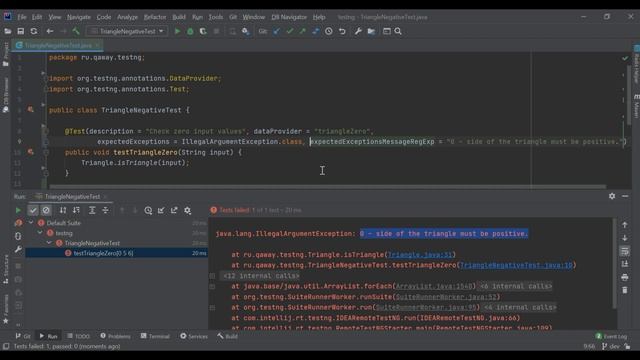Commit changes with the green checkmark
This screenshot has height=360, width=640.
click(x=290, y=31)
